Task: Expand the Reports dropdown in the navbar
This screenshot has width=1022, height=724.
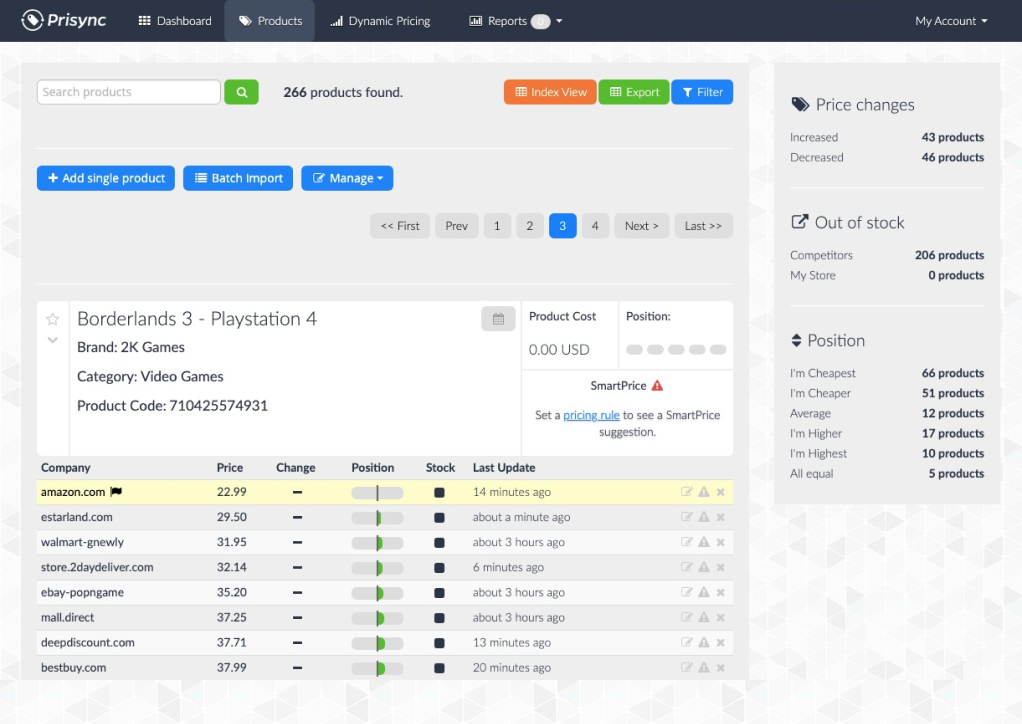Action: coord(513,20)
